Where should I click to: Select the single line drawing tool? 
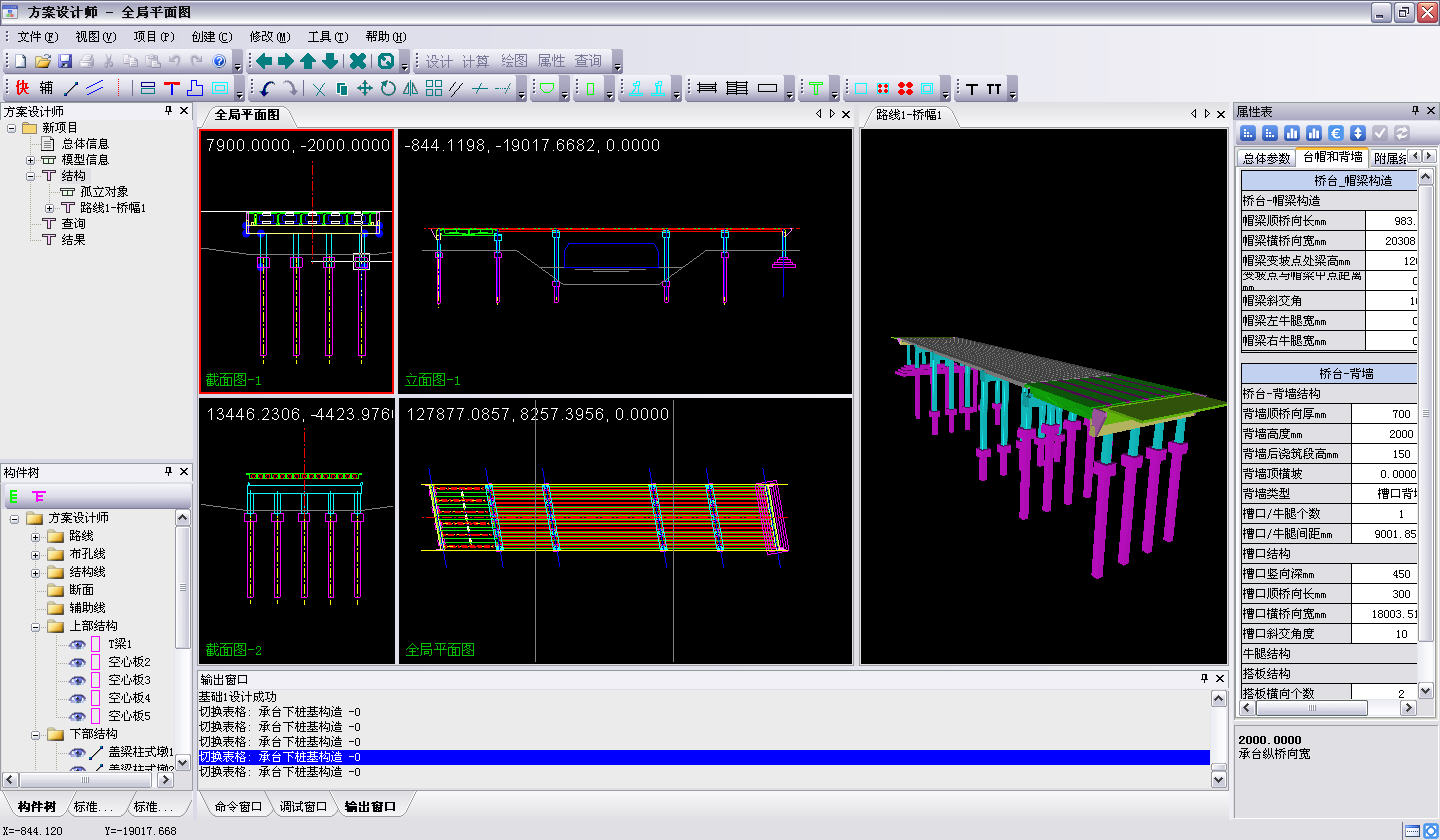[x=71, y=88]
